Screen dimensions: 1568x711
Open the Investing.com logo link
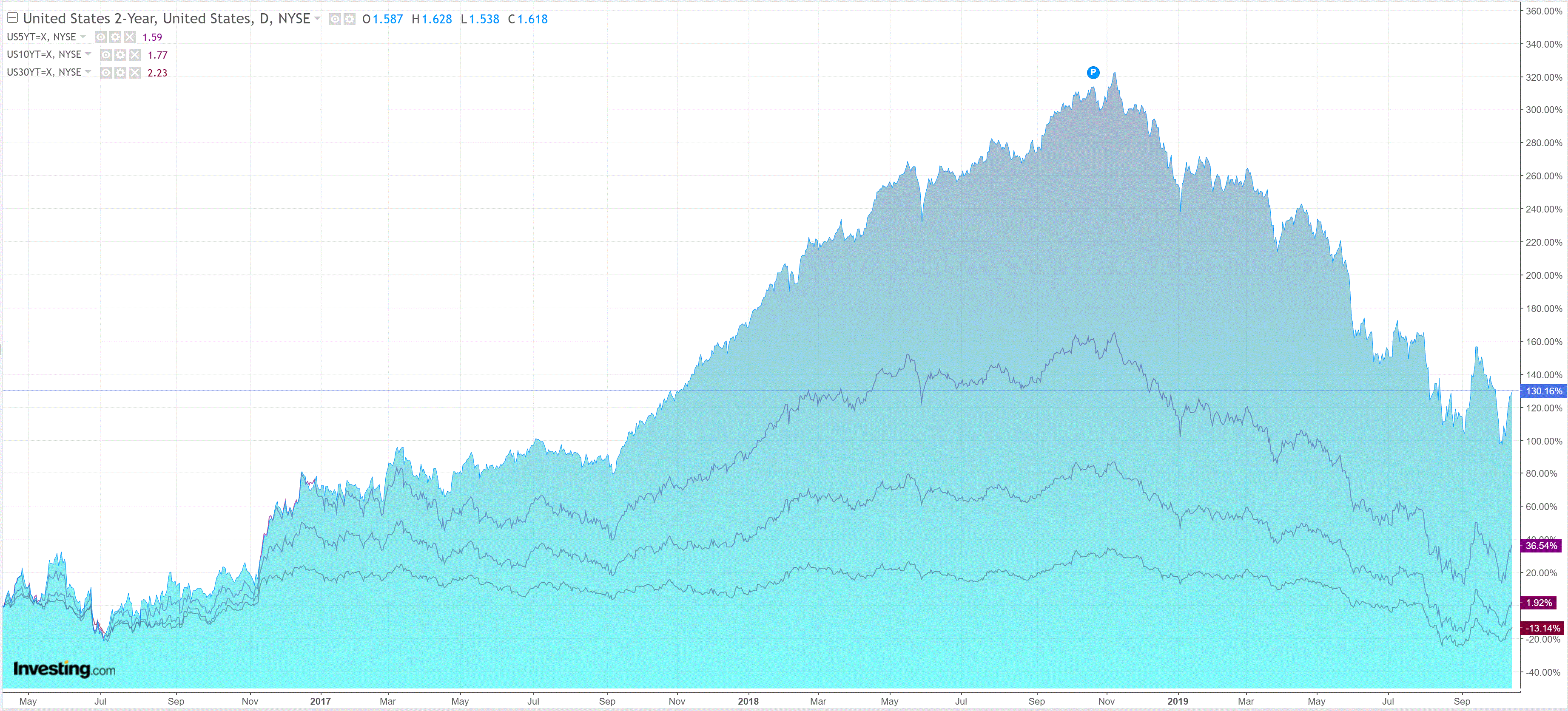tap(64, 669)
